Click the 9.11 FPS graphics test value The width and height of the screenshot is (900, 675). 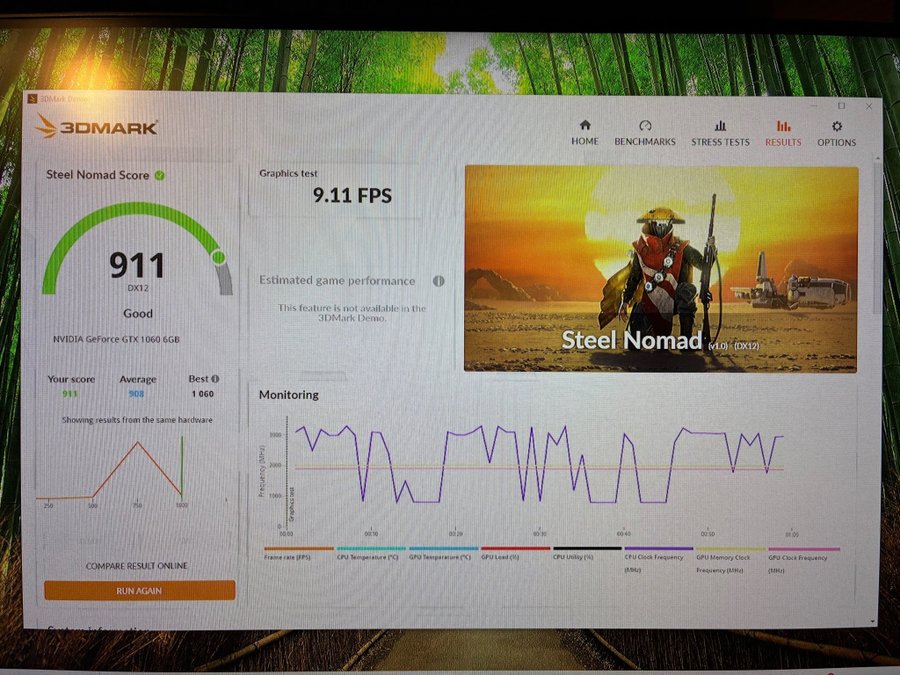[x=352, y=196]
